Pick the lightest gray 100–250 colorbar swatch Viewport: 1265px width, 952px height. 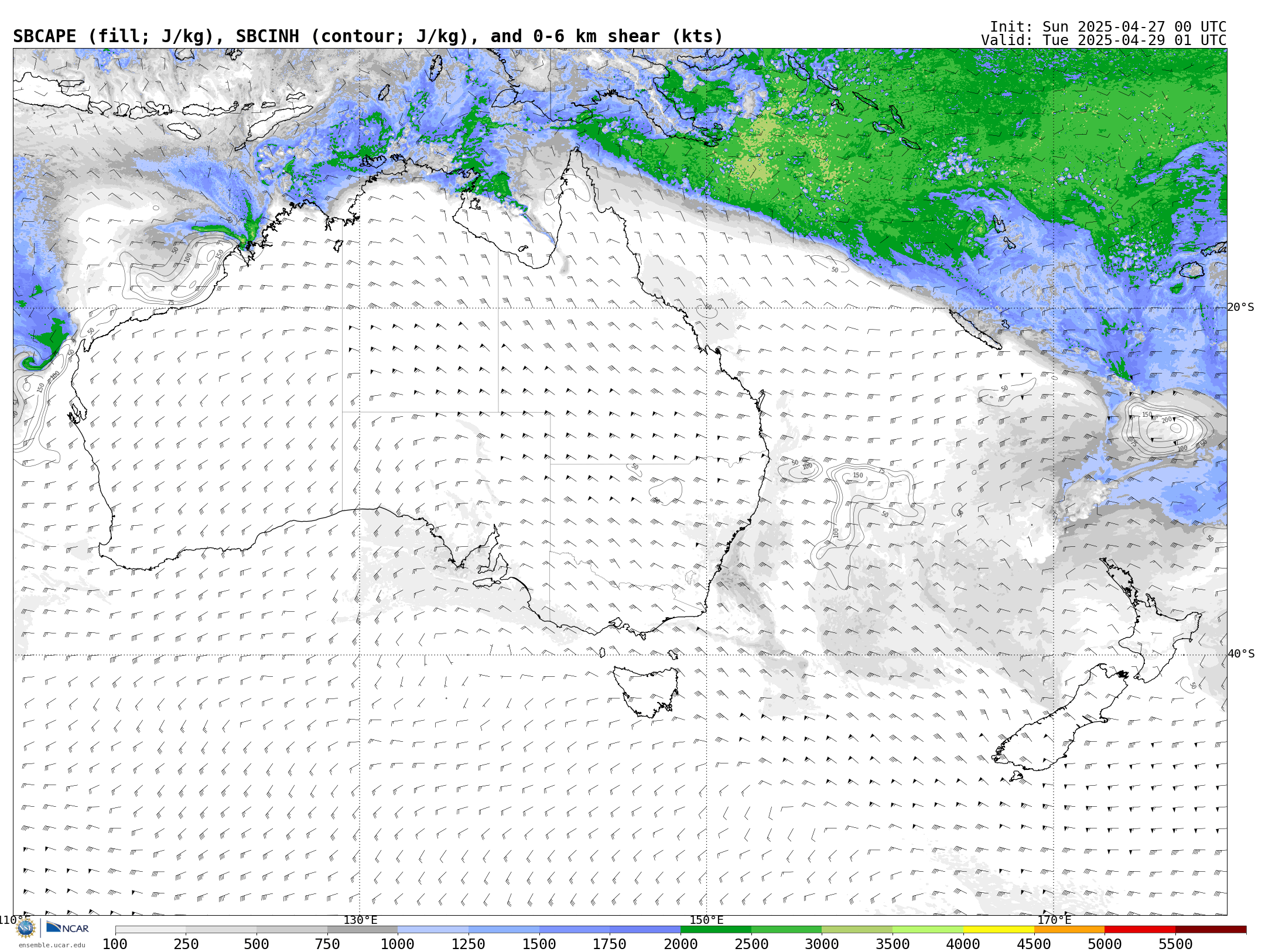(x=151, y=930)
